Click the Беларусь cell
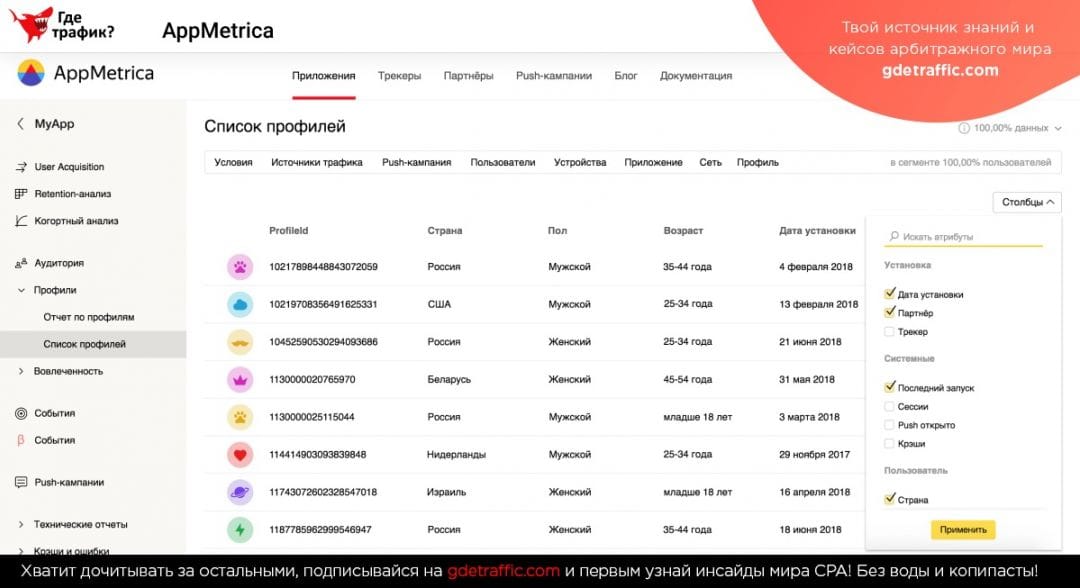The width and height of the screenshot is (1080, 588). 449,379
